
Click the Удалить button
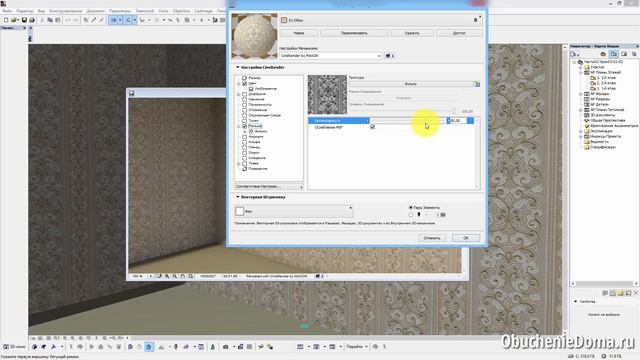pyautogui.click(x=412, y=33)
